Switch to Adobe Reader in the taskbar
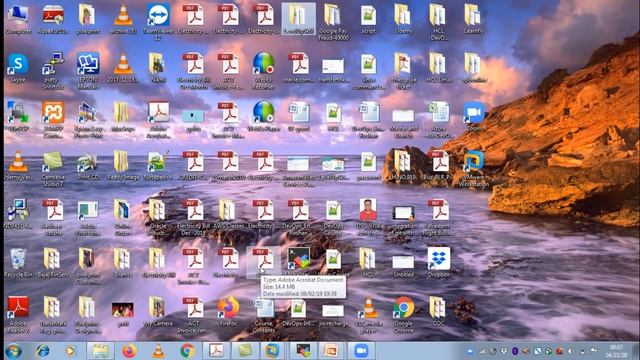This screenshot has height=360, width=640. [216, 351]
